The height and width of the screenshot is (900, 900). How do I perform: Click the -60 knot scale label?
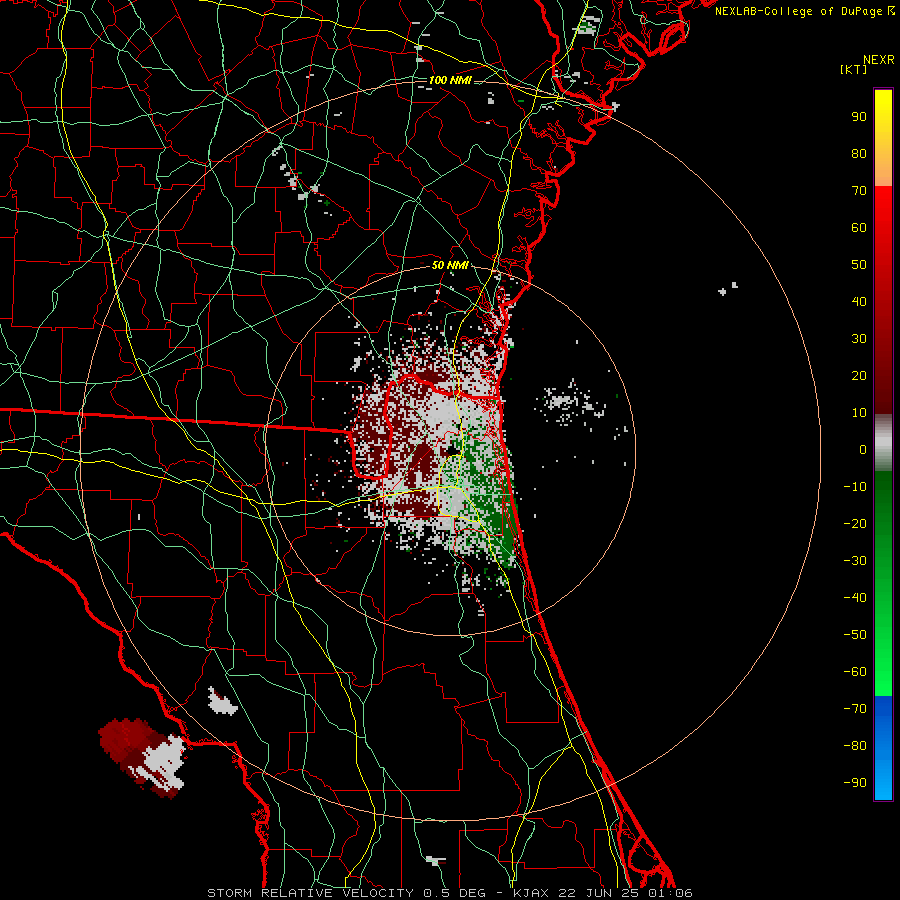855,672
